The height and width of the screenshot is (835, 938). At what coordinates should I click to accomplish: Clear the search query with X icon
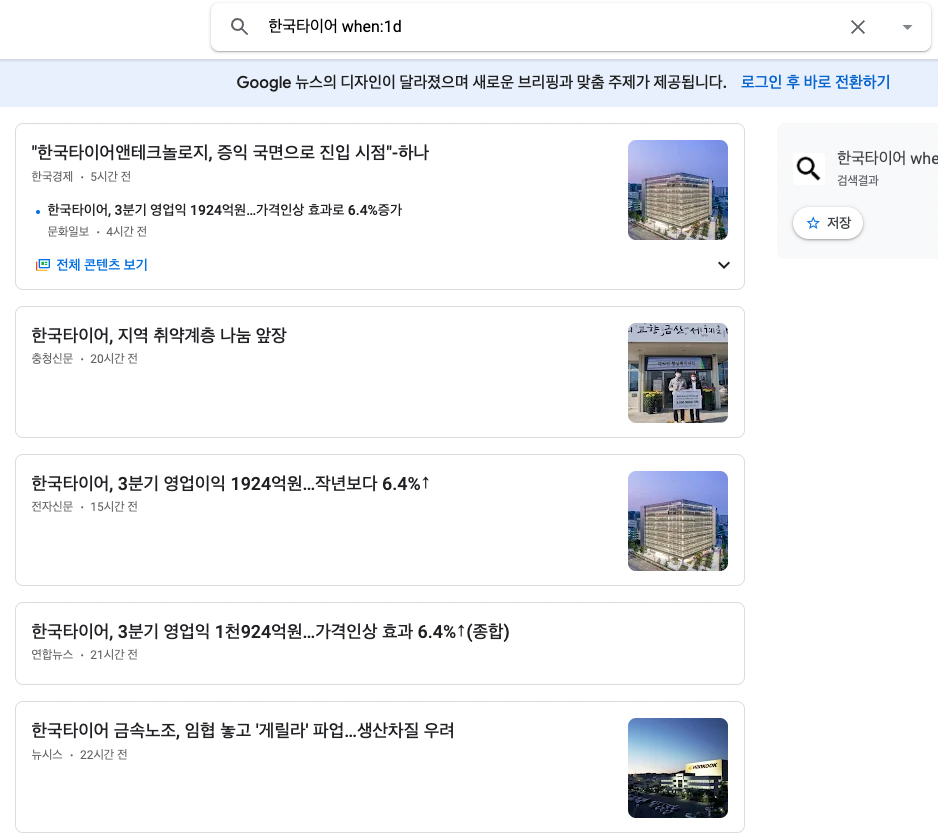point(858,27)
